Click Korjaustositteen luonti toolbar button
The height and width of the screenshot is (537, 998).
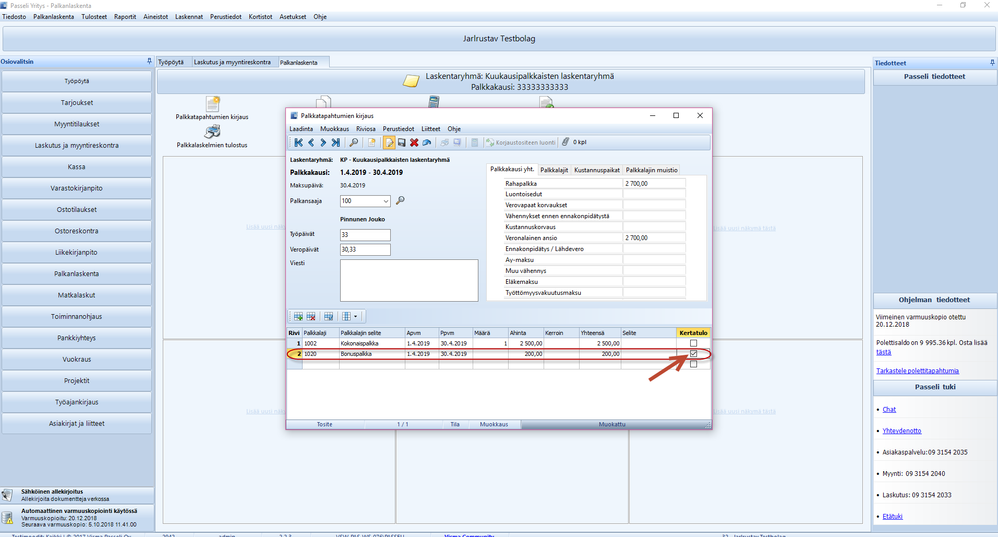point(521,143)
